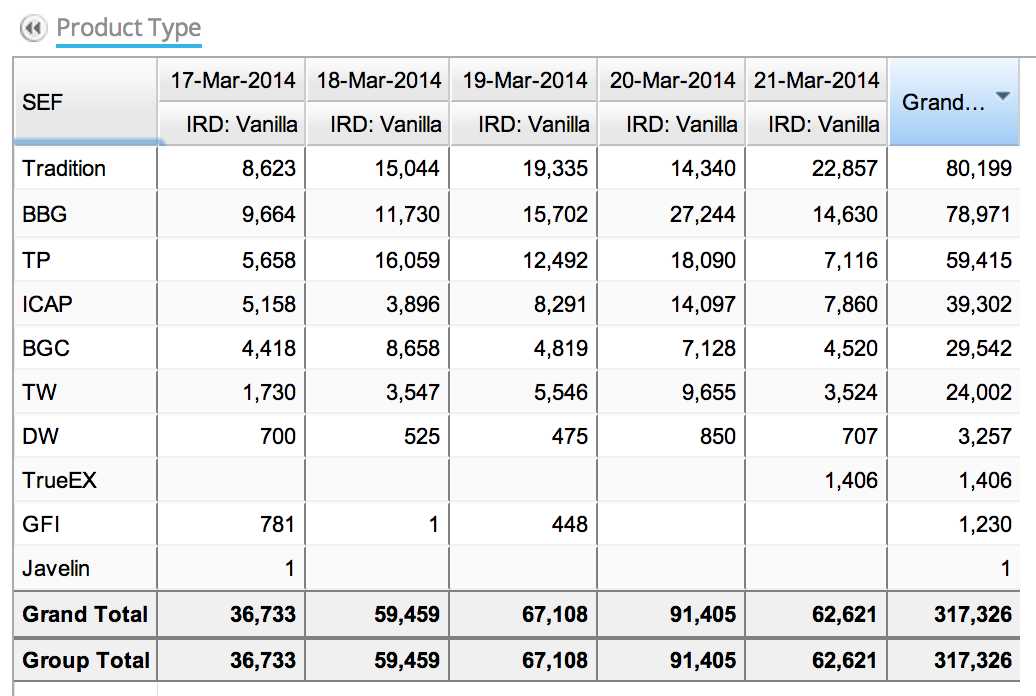Select the 19-Mar-2014 column header

point(525,81)
